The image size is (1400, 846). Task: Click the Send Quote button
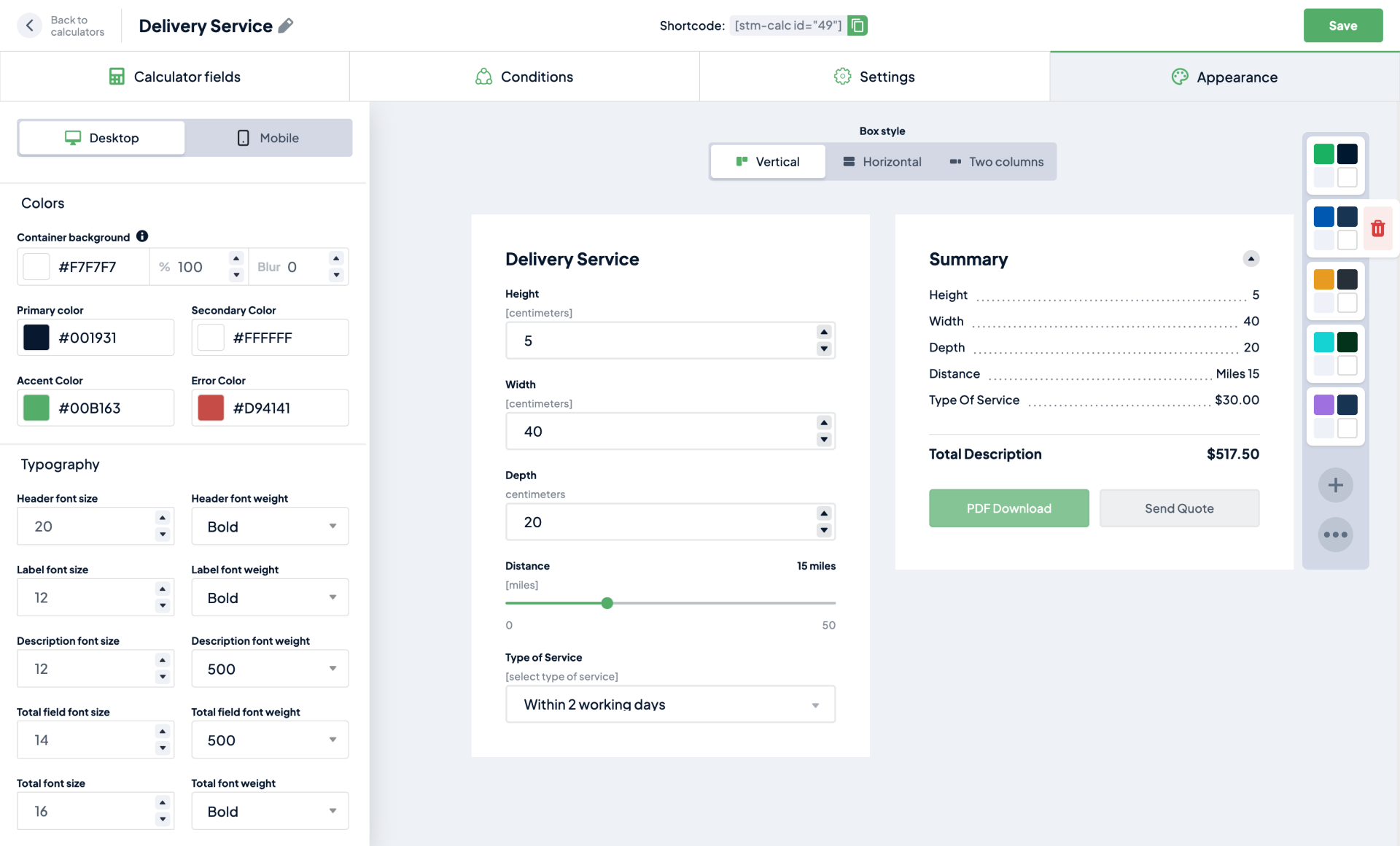(1178, 508)
